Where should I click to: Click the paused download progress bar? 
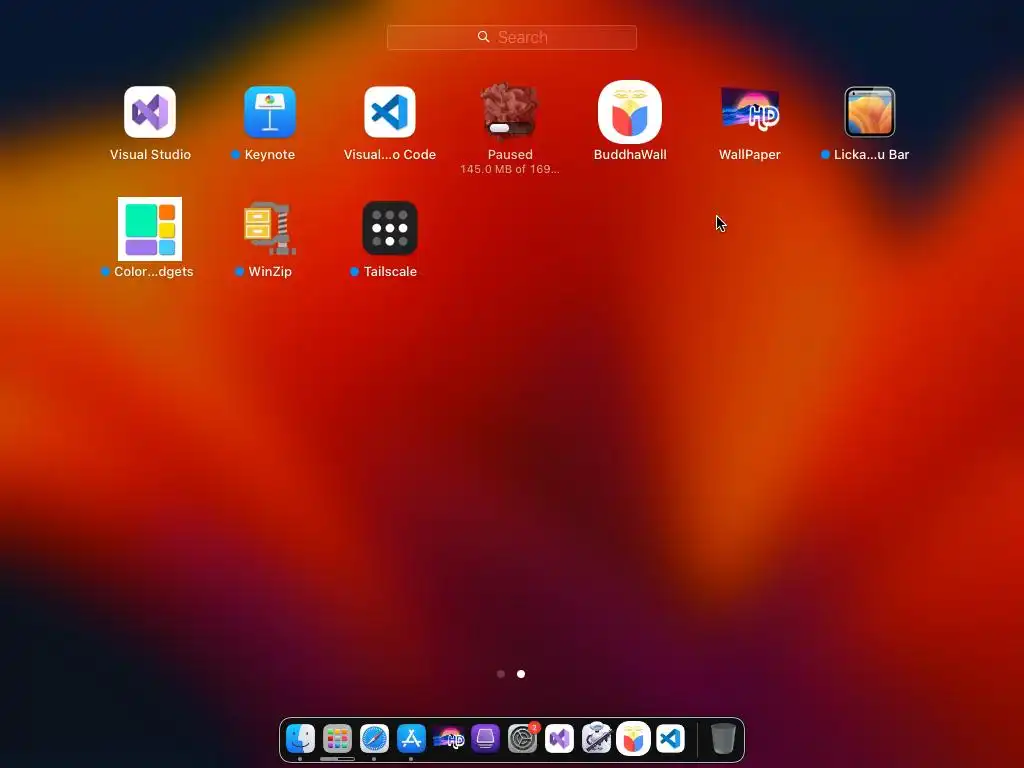click(x=510, y=128)
